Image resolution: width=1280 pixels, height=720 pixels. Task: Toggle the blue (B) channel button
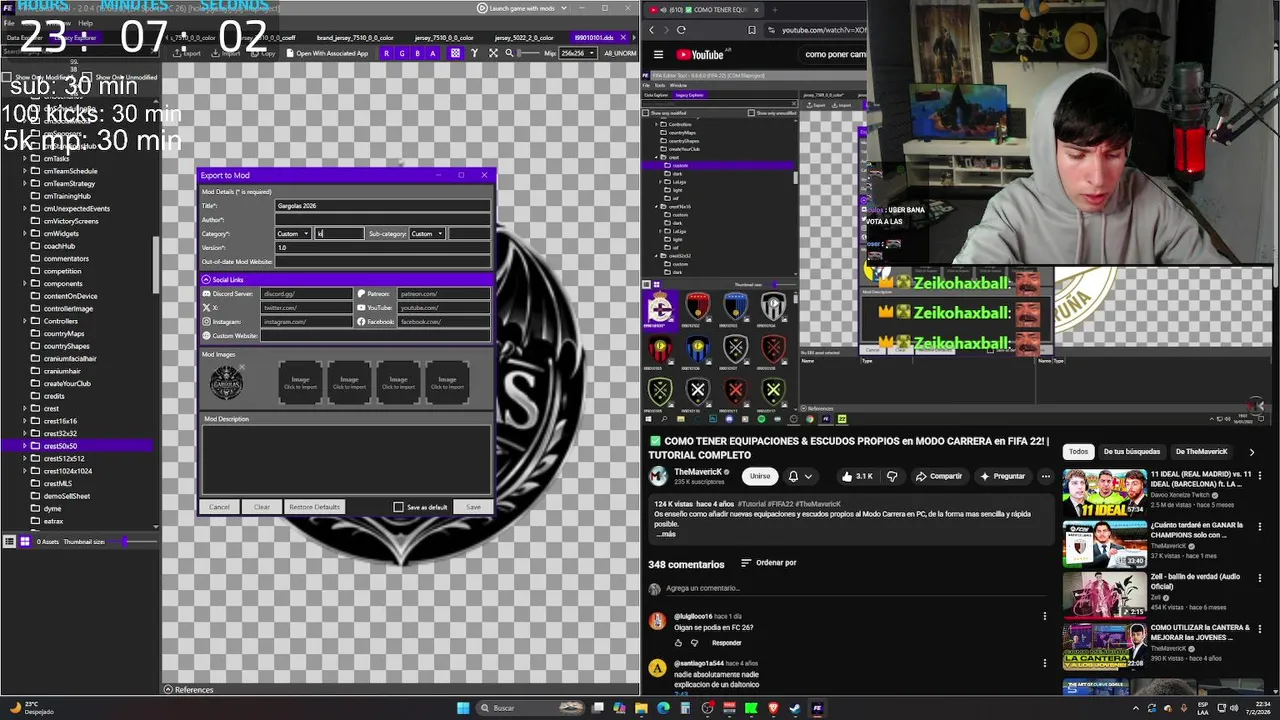417,53
